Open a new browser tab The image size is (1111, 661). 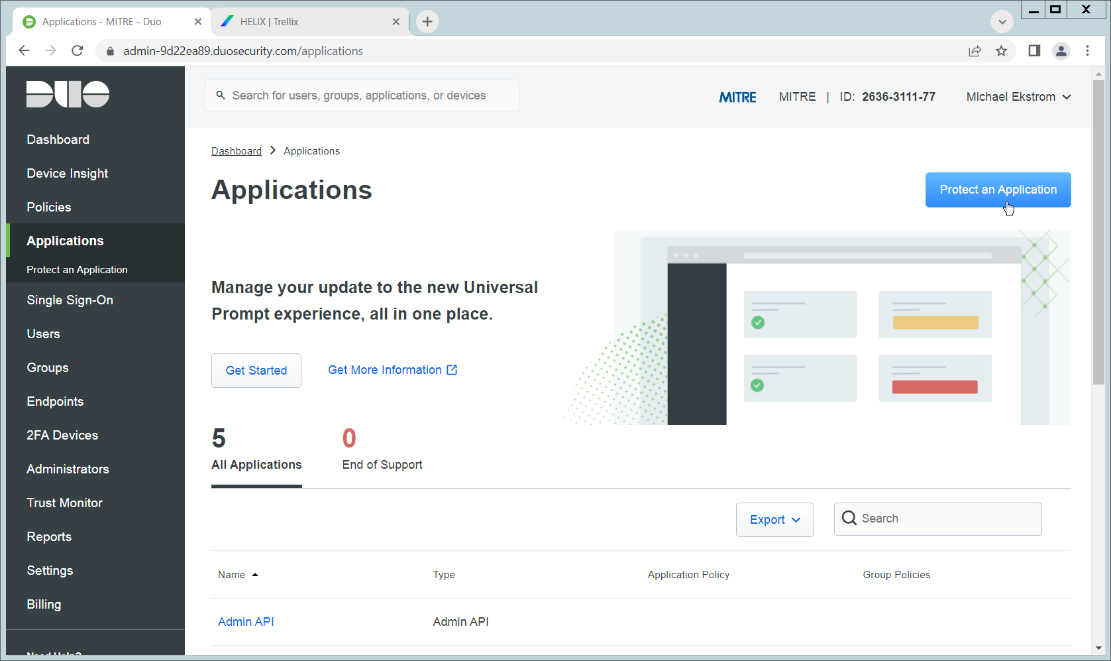click(427, 21)
